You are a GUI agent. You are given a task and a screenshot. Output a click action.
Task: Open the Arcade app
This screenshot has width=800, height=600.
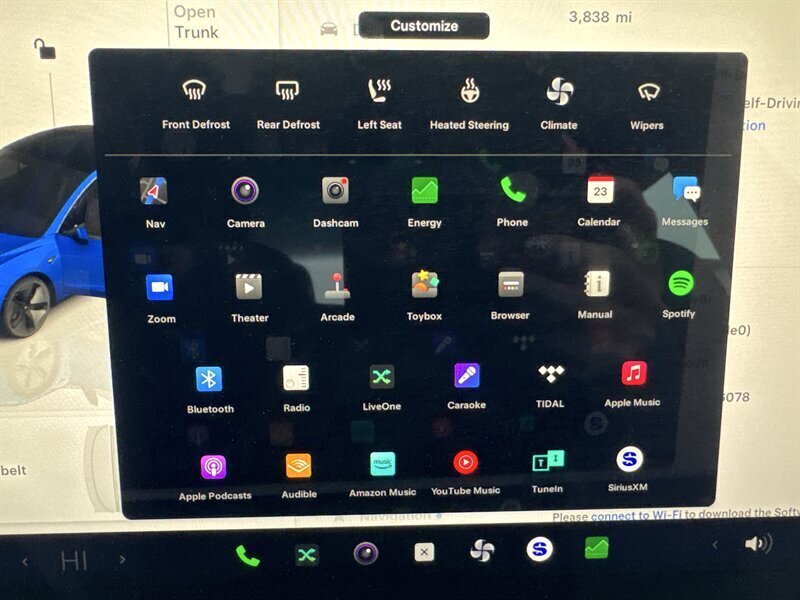click(x=337, y=287)
